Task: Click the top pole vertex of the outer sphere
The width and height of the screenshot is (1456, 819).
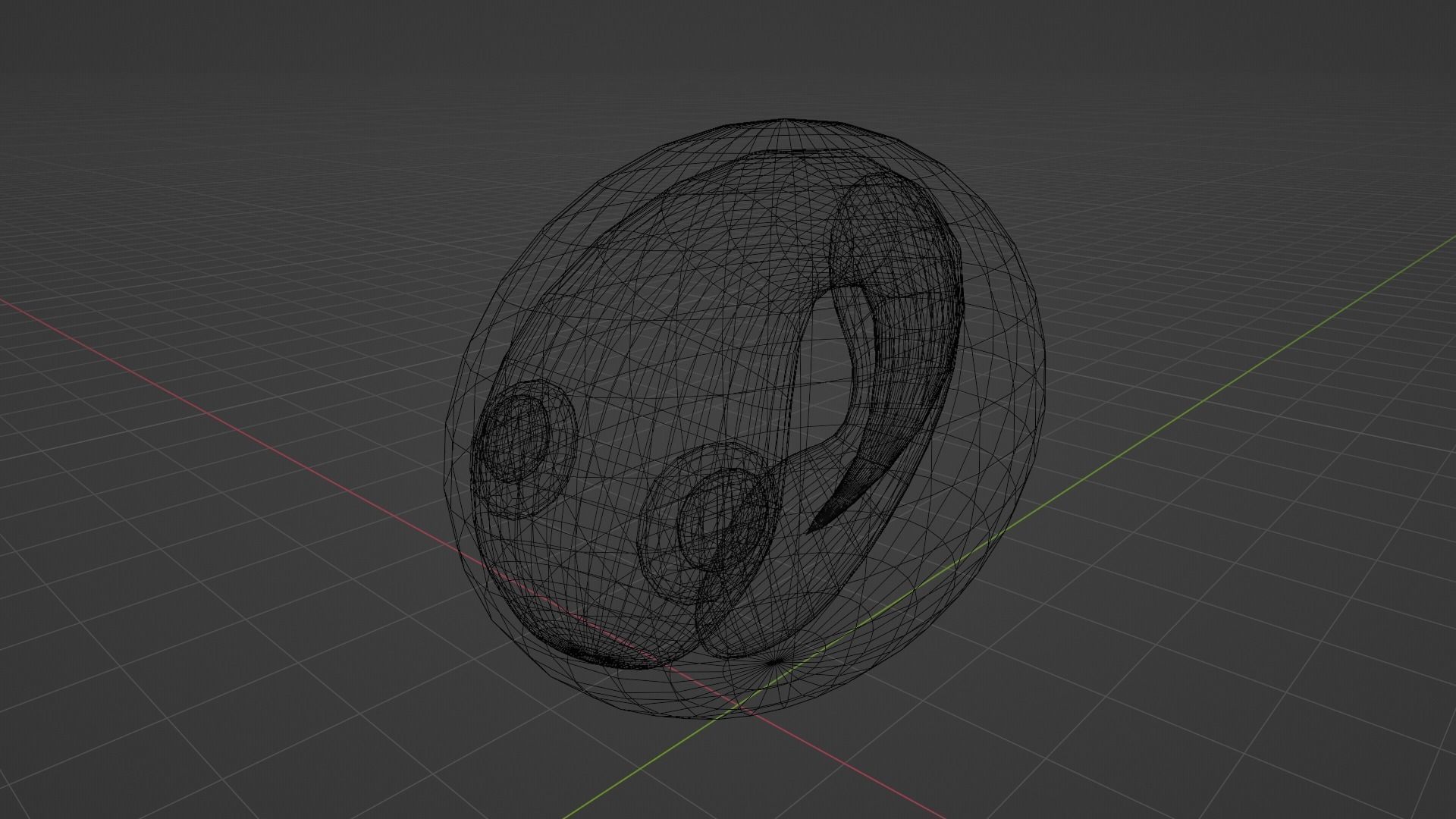Action: 786,120
